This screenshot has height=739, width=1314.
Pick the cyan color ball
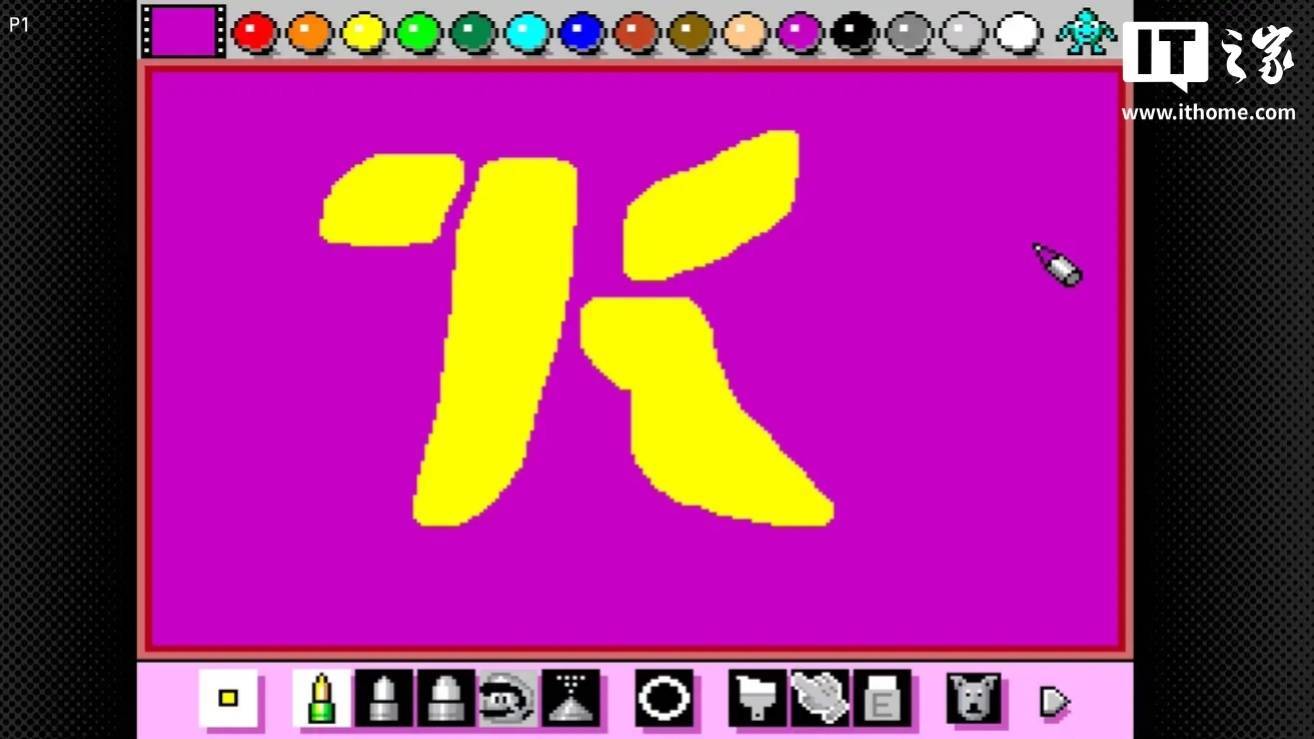(527, 32)
